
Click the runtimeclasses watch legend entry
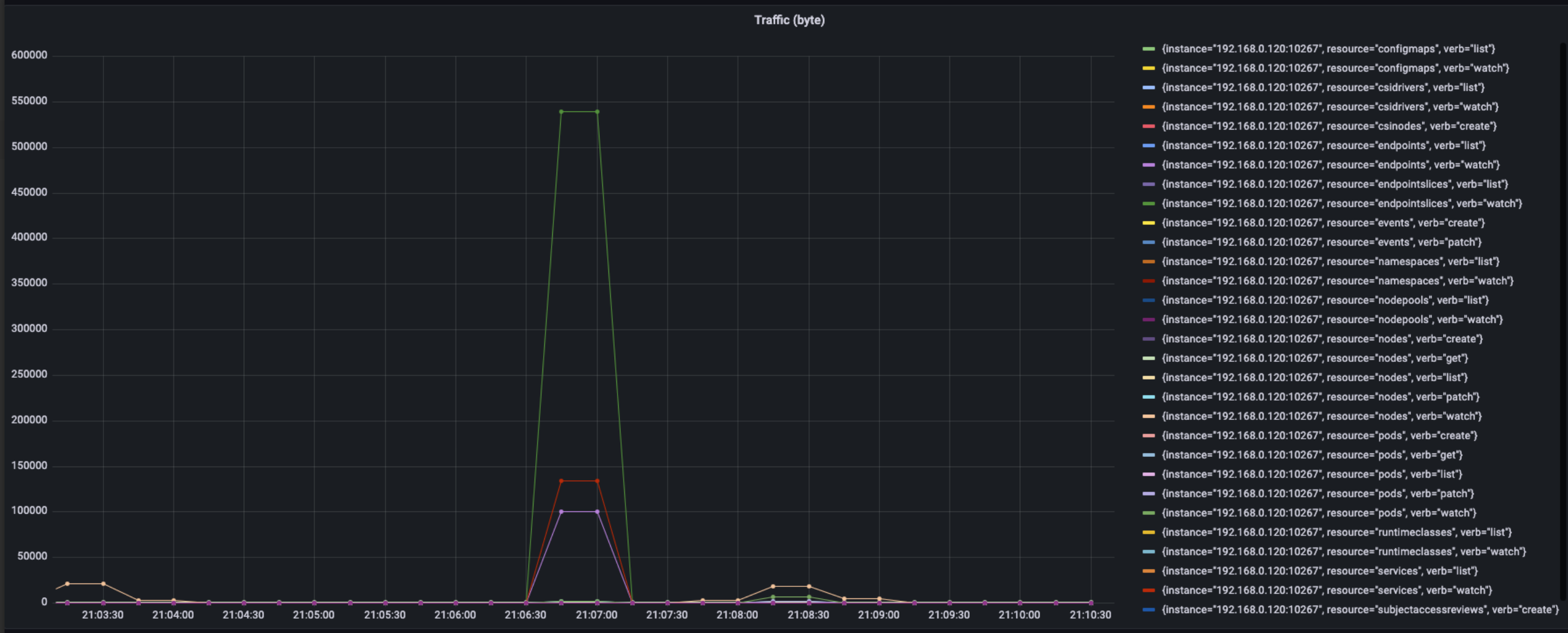(x=1344, y=552)
